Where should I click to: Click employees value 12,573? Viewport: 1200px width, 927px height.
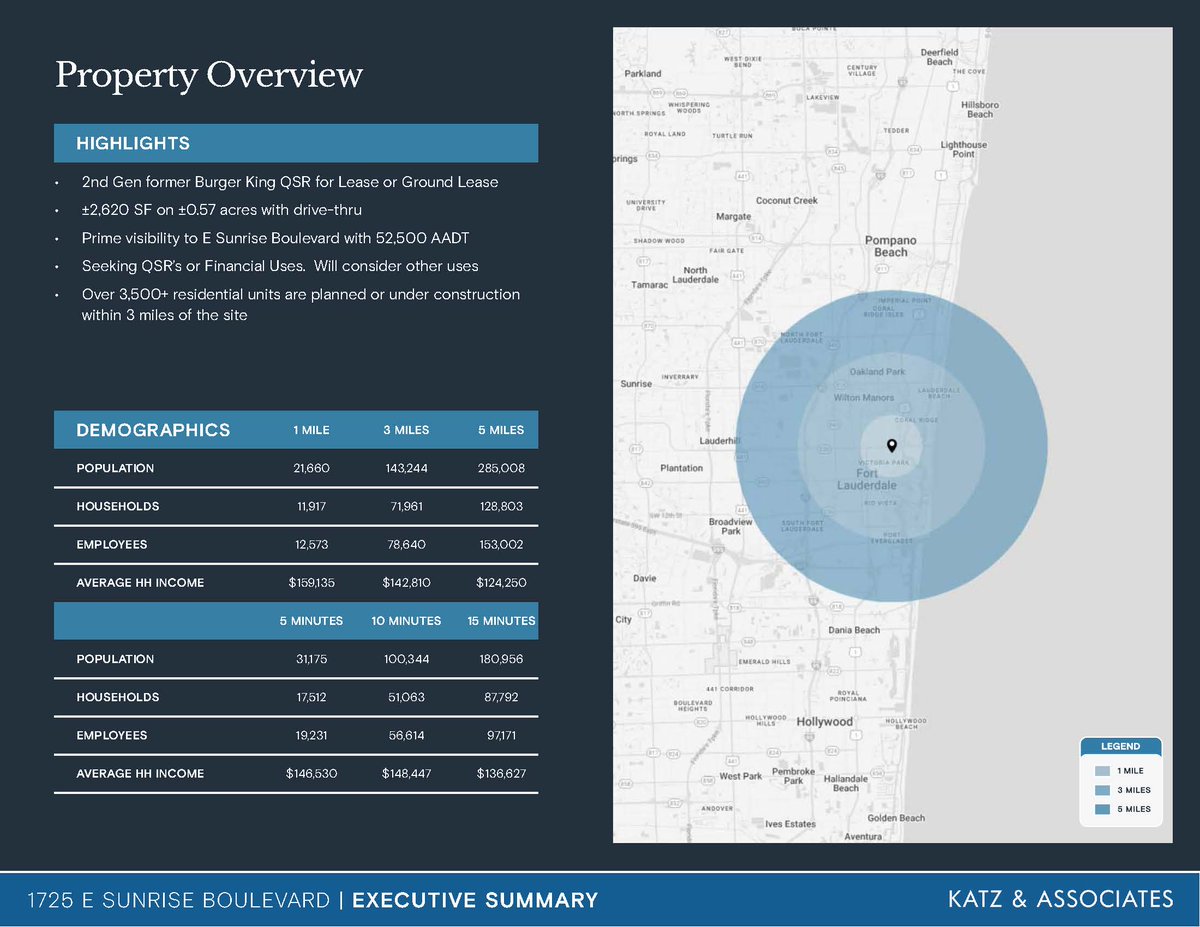(x=311, y=544)
